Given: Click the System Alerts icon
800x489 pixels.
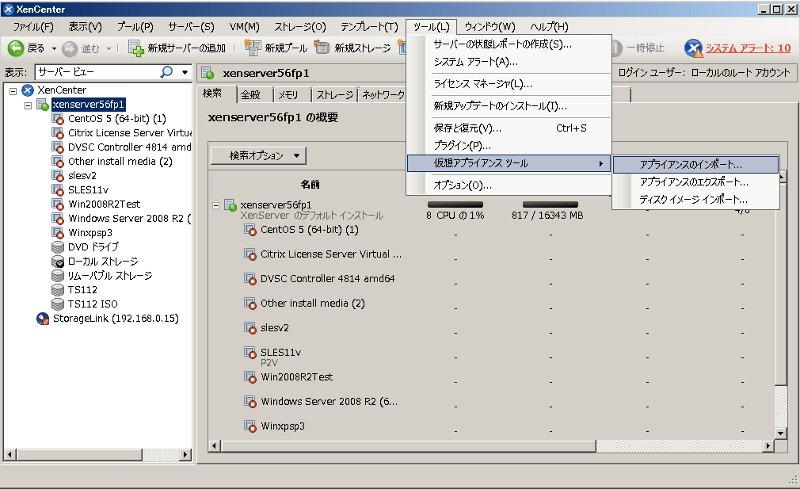Looking at the screenshot, I should click(693, 48).
